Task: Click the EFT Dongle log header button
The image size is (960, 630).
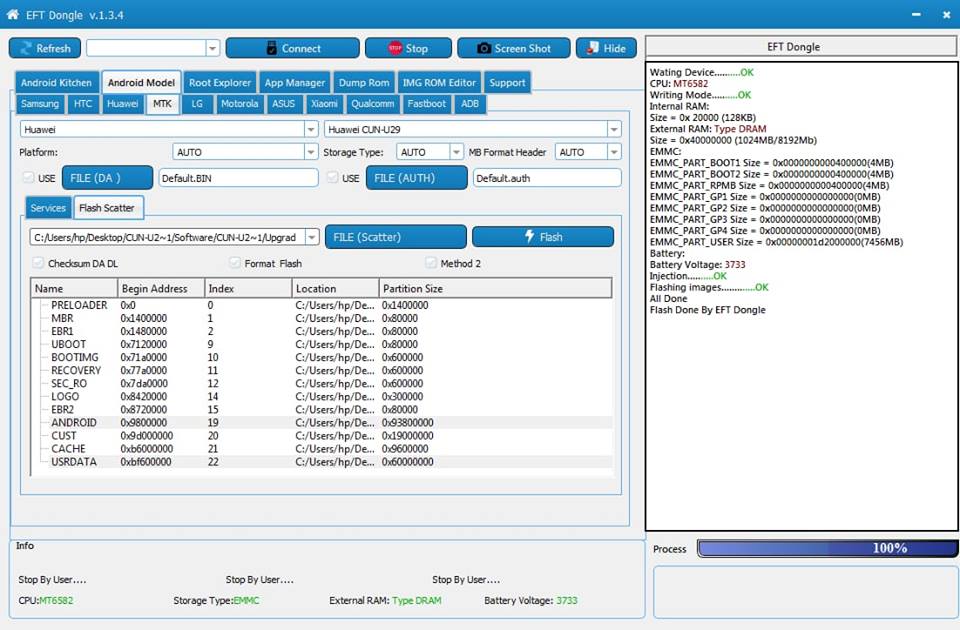Action: pyautogui.click(x=801, y=47)
